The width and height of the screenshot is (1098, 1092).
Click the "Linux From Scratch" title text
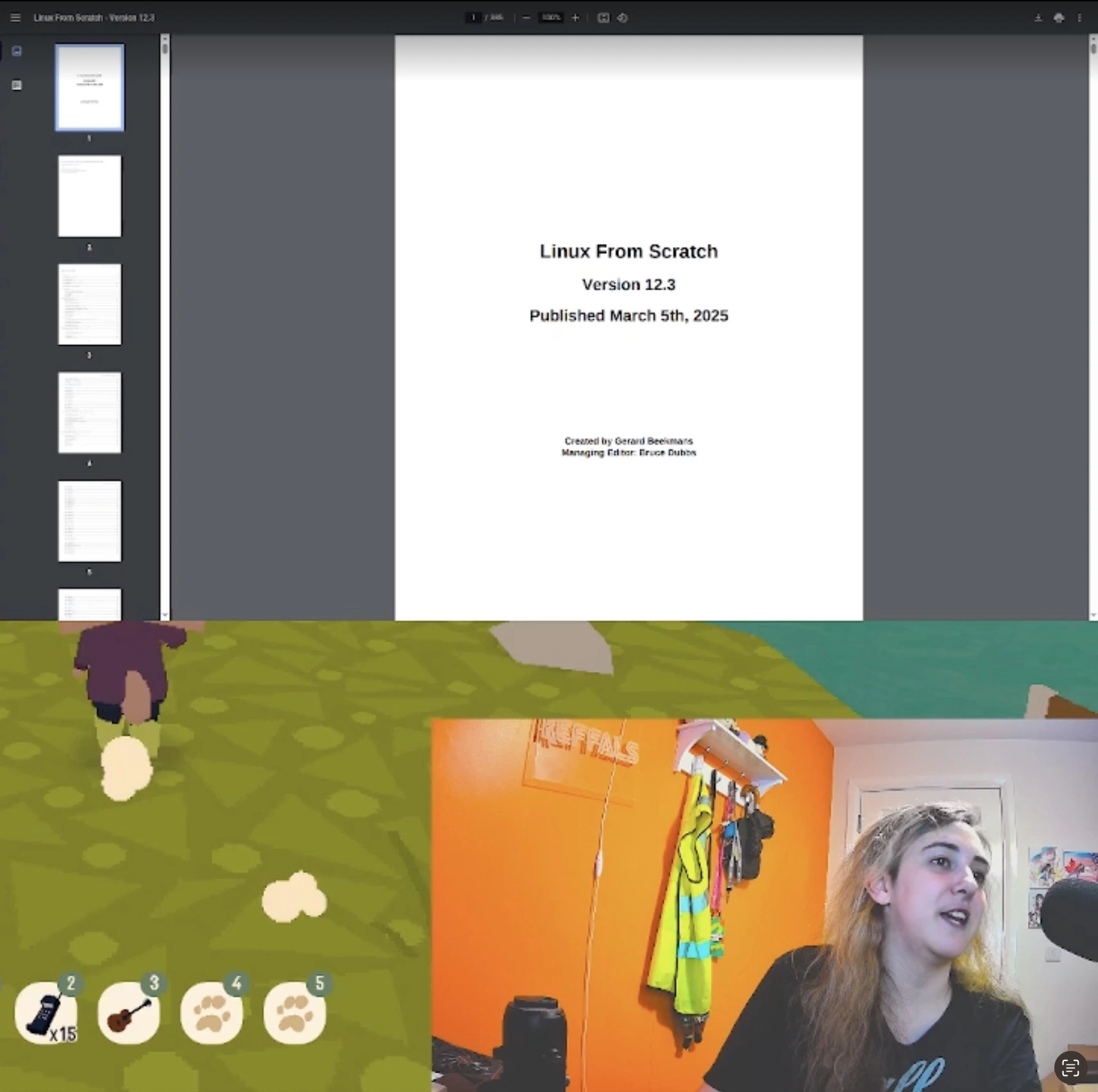[629, 251]
